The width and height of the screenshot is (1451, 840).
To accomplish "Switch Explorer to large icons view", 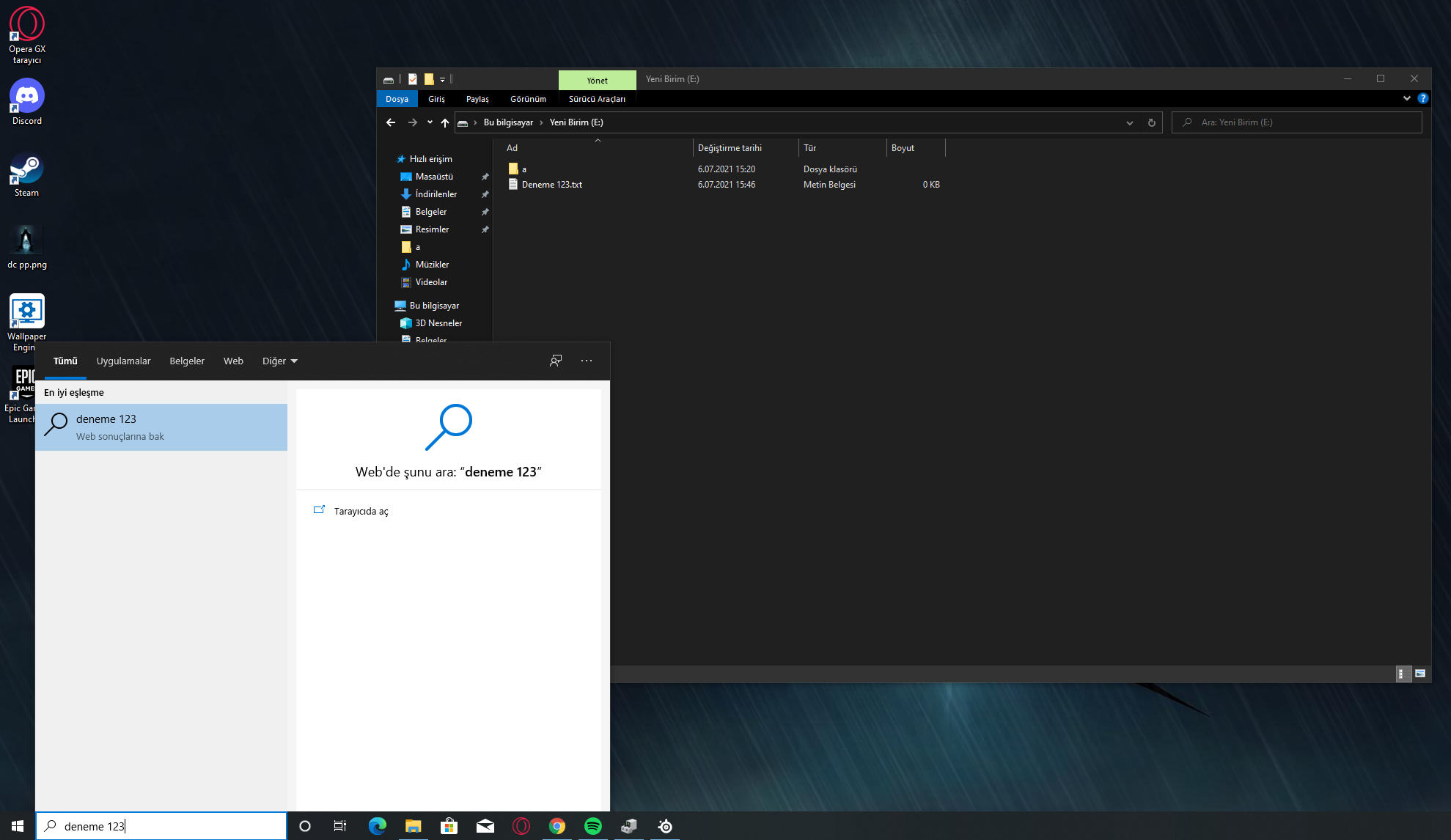I will point(1420,674).
